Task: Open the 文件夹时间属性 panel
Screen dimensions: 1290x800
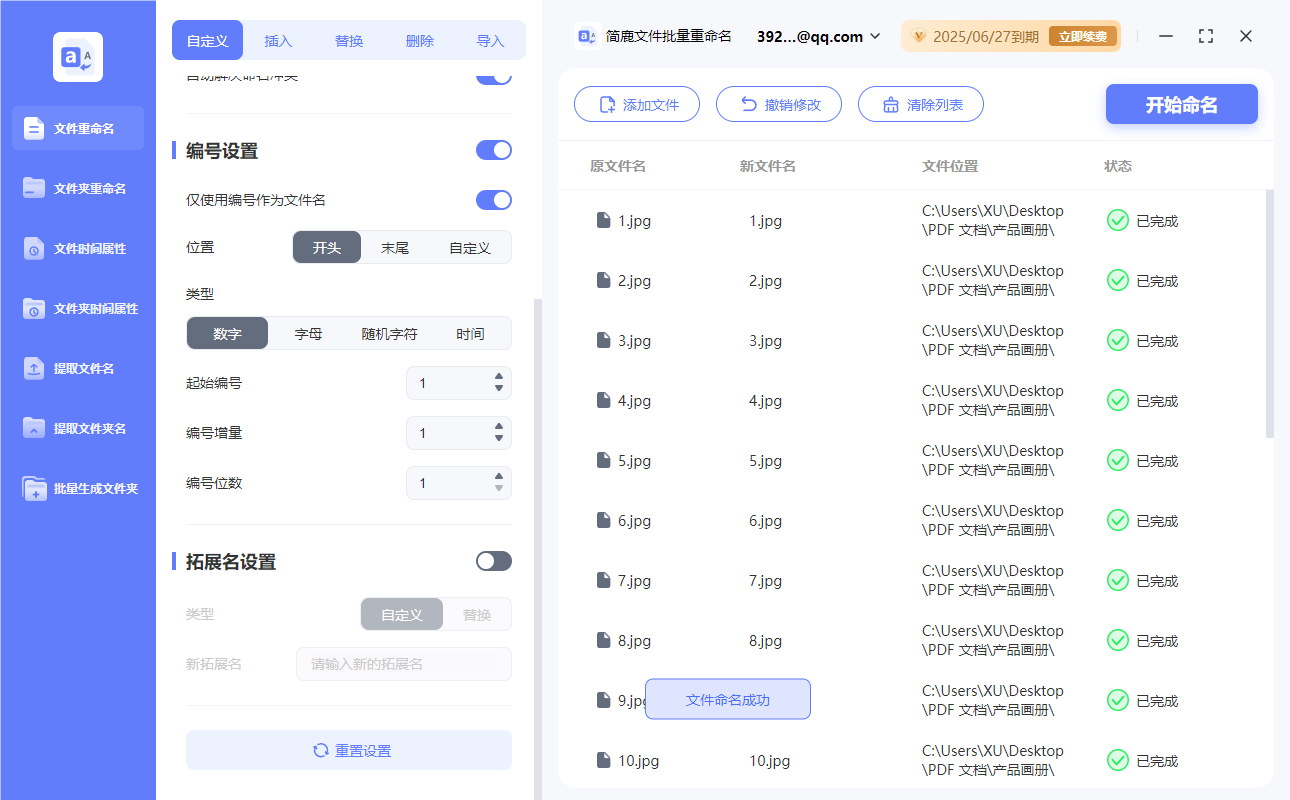Action: point(77,308)
